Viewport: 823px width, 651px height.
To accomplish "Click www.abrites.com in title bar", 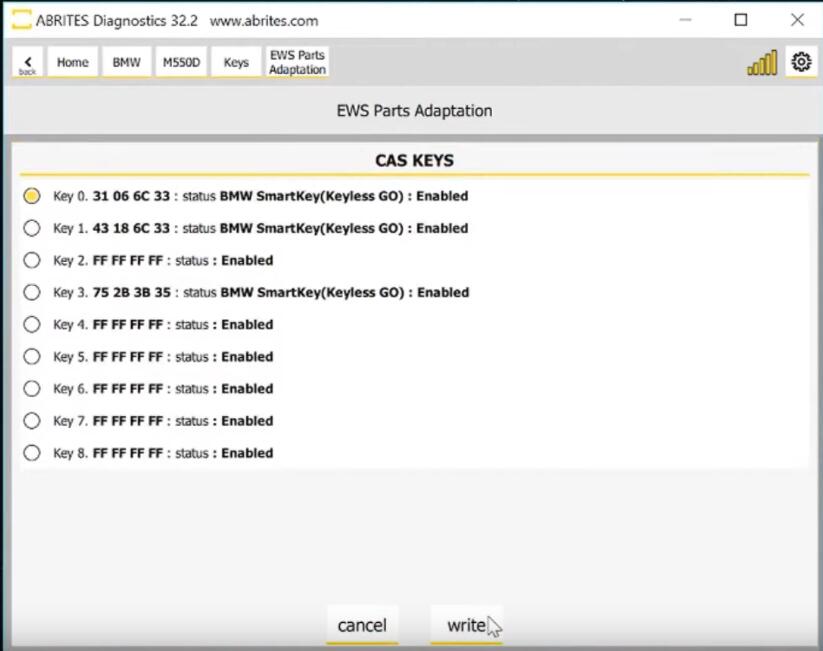I will click(x=264, y=21).
